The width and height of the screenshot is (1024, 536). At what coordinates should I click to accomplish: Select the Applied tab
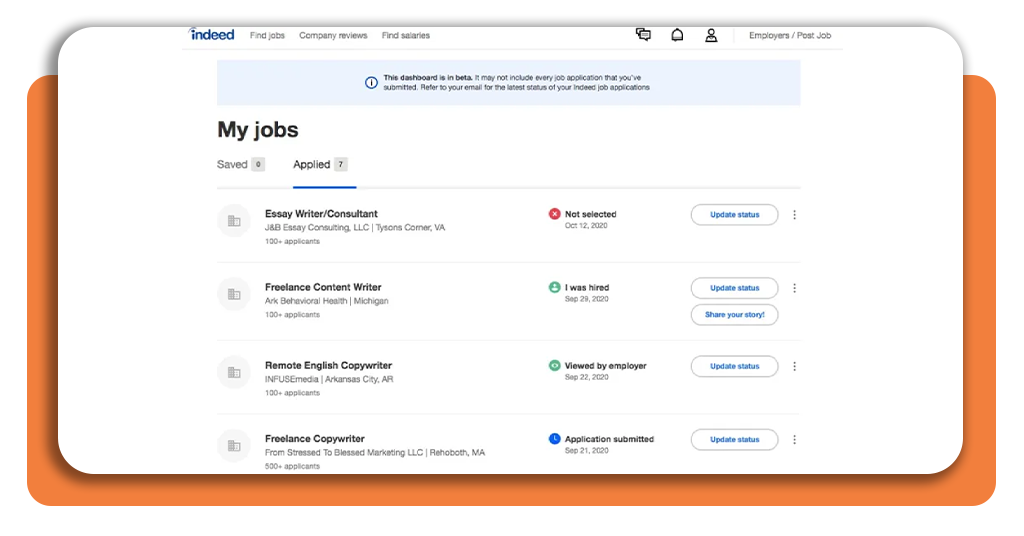(320, 165)
